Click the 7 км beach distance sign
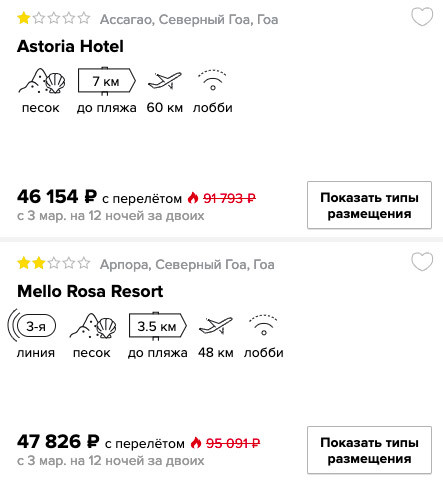Screen dimensions: 443x481 pyautogui.click(x=107, y=81)
